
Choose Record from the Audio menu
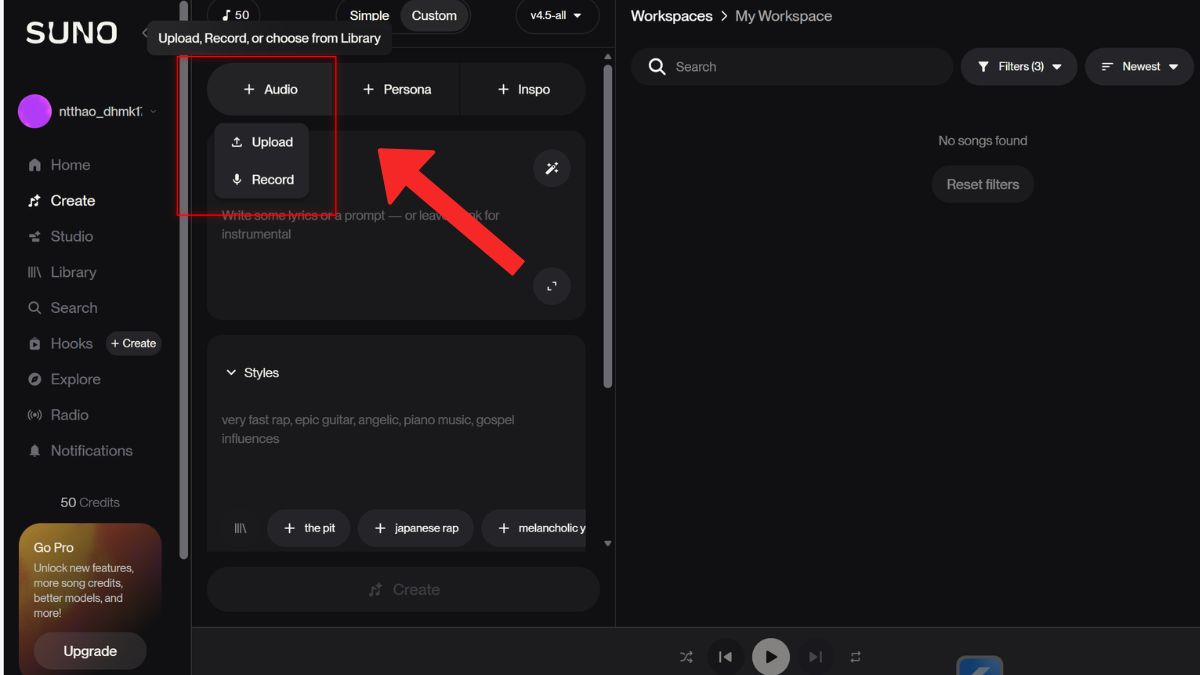[262, 180]
